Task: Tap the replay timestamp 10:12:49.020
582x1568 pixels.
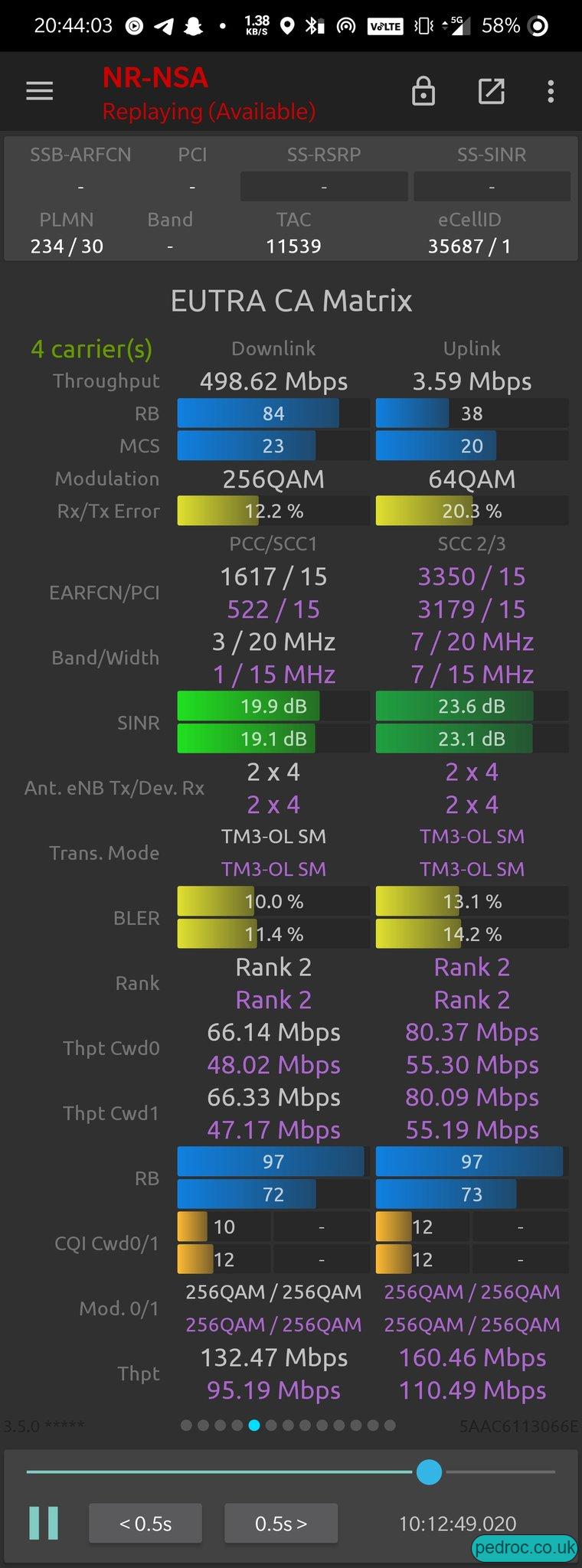Action: 457,1523
